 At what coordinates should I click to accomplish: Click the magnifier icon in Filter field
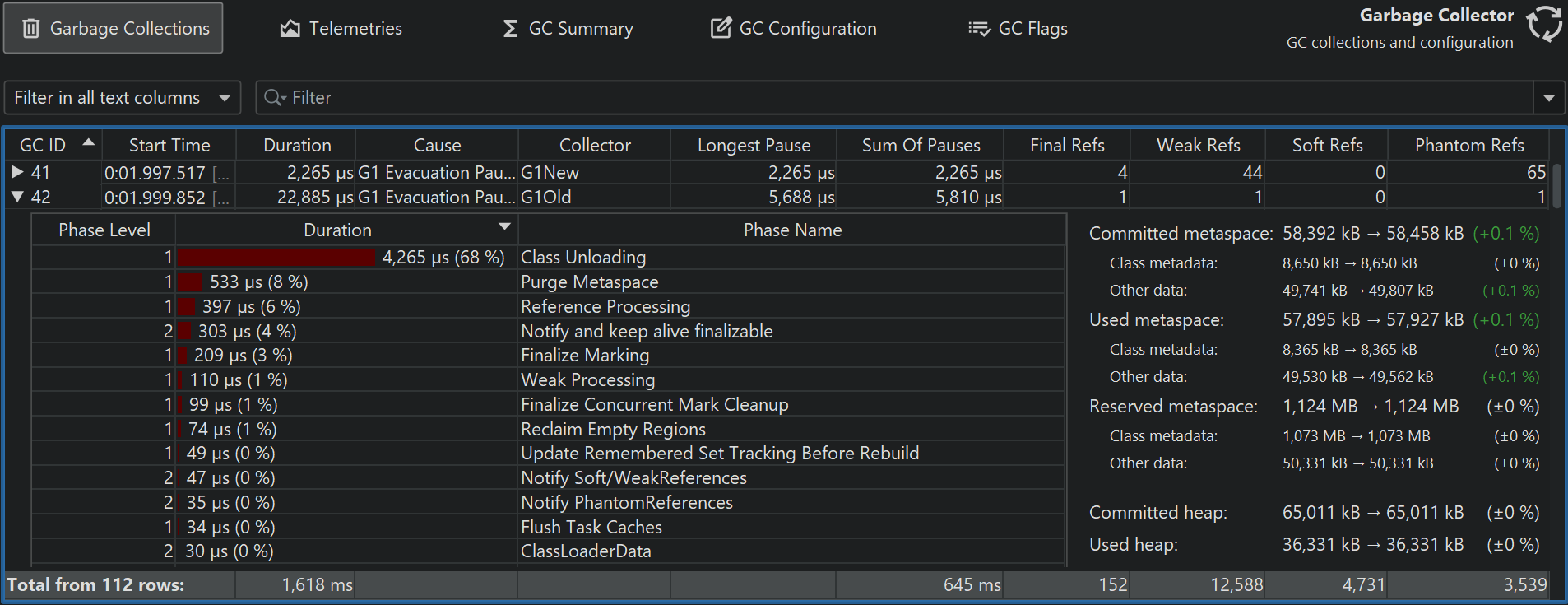coord(273,98)
